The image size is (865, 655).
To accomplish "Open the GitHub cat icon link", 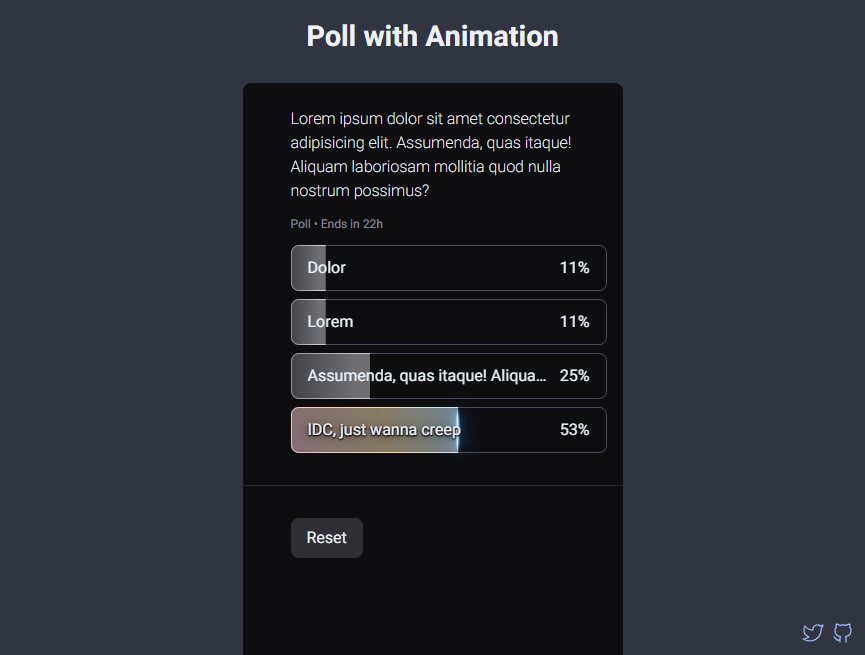I will click(x=842, y=632).
